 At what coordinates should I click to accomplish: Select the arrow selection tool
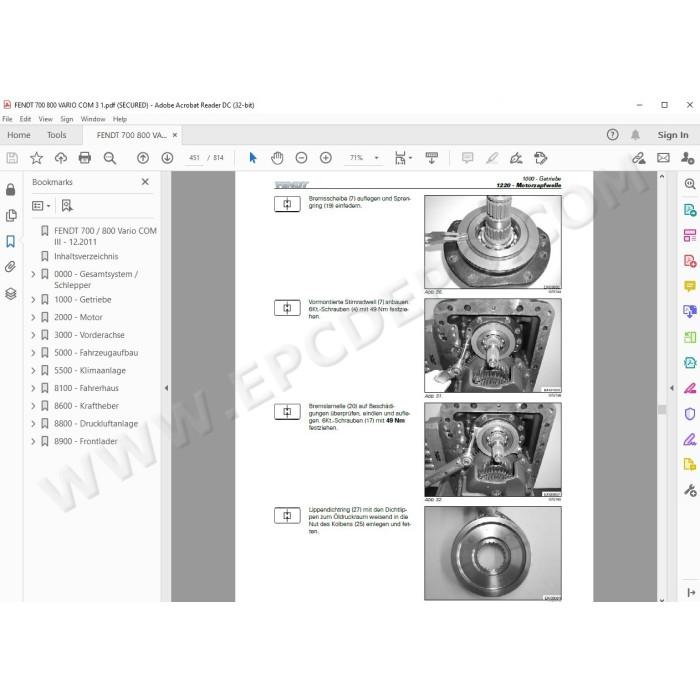pyautogui.click(x=253, y=158)
